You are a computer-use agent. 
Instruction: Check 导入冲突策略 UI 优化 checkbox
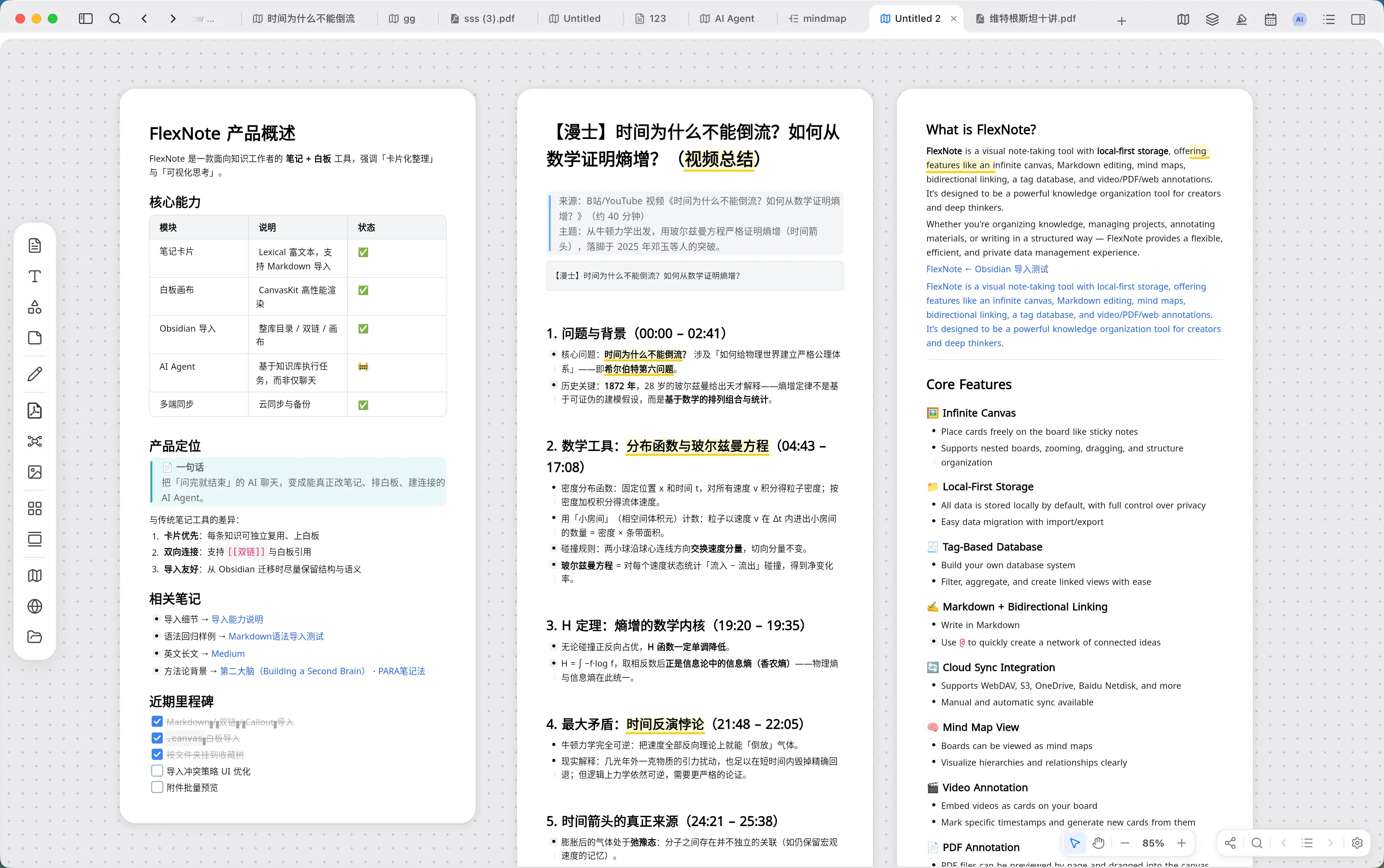click(157, 771)
